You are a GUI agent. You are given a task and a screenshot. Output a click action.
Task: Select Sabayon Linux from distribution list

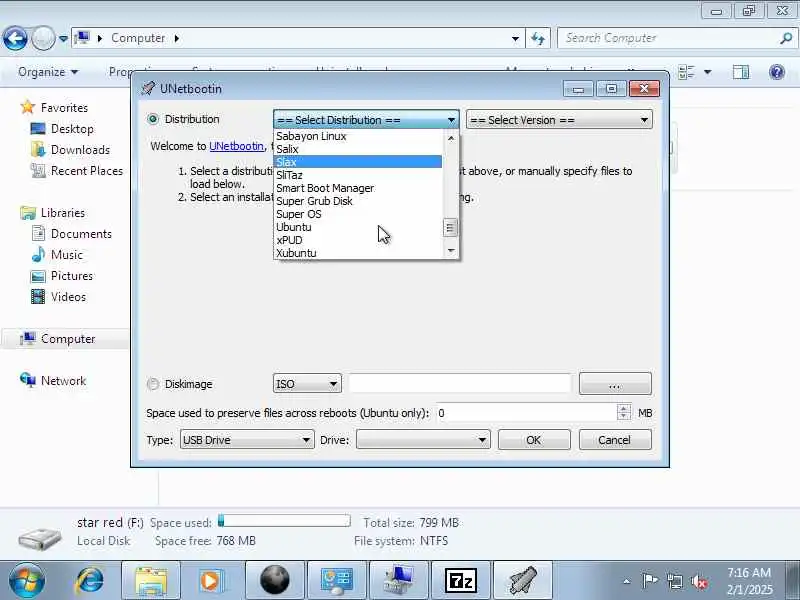(x=358, y=136)
